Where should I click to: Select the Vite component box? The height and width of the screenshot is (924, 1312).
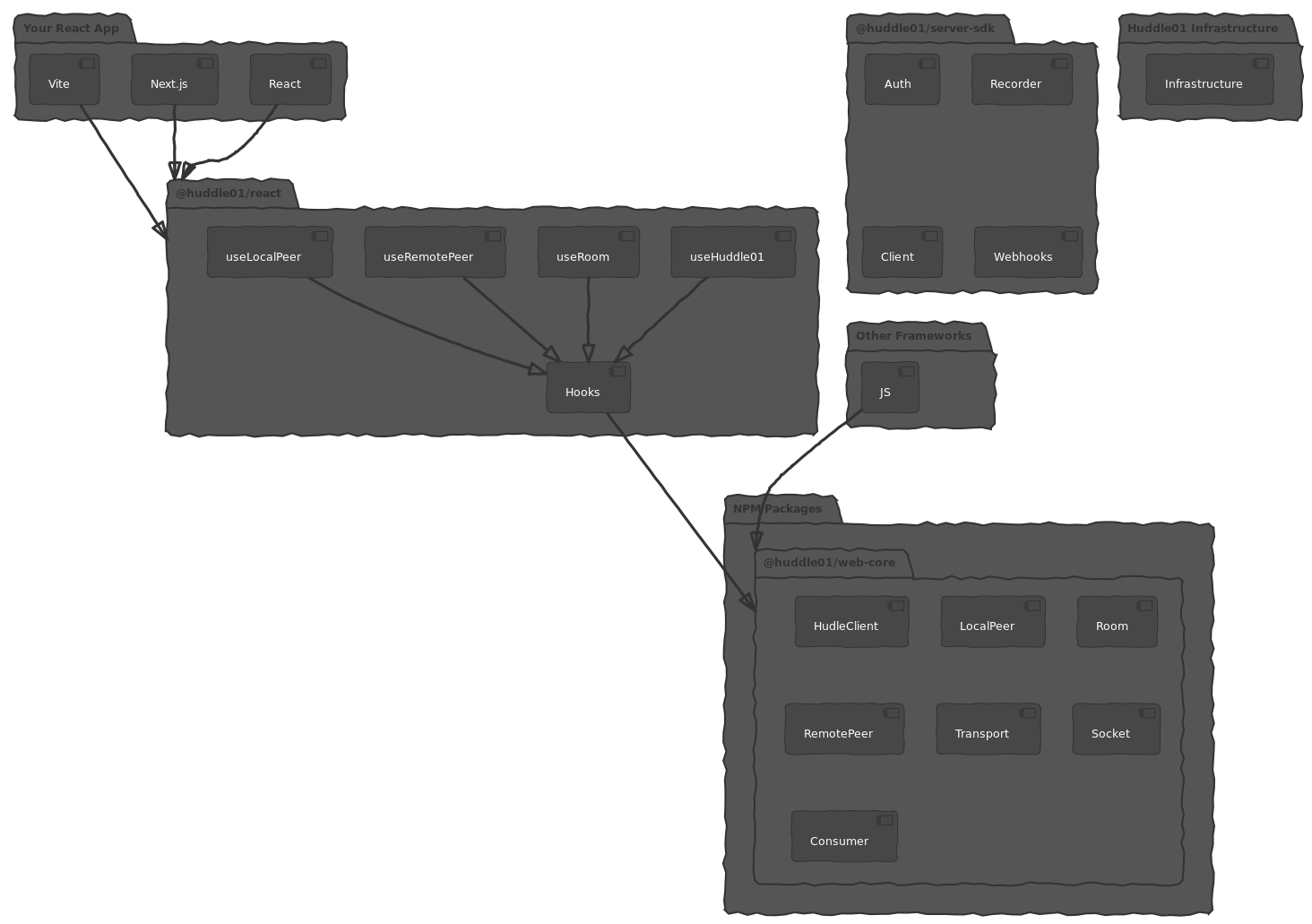point(65,79)
